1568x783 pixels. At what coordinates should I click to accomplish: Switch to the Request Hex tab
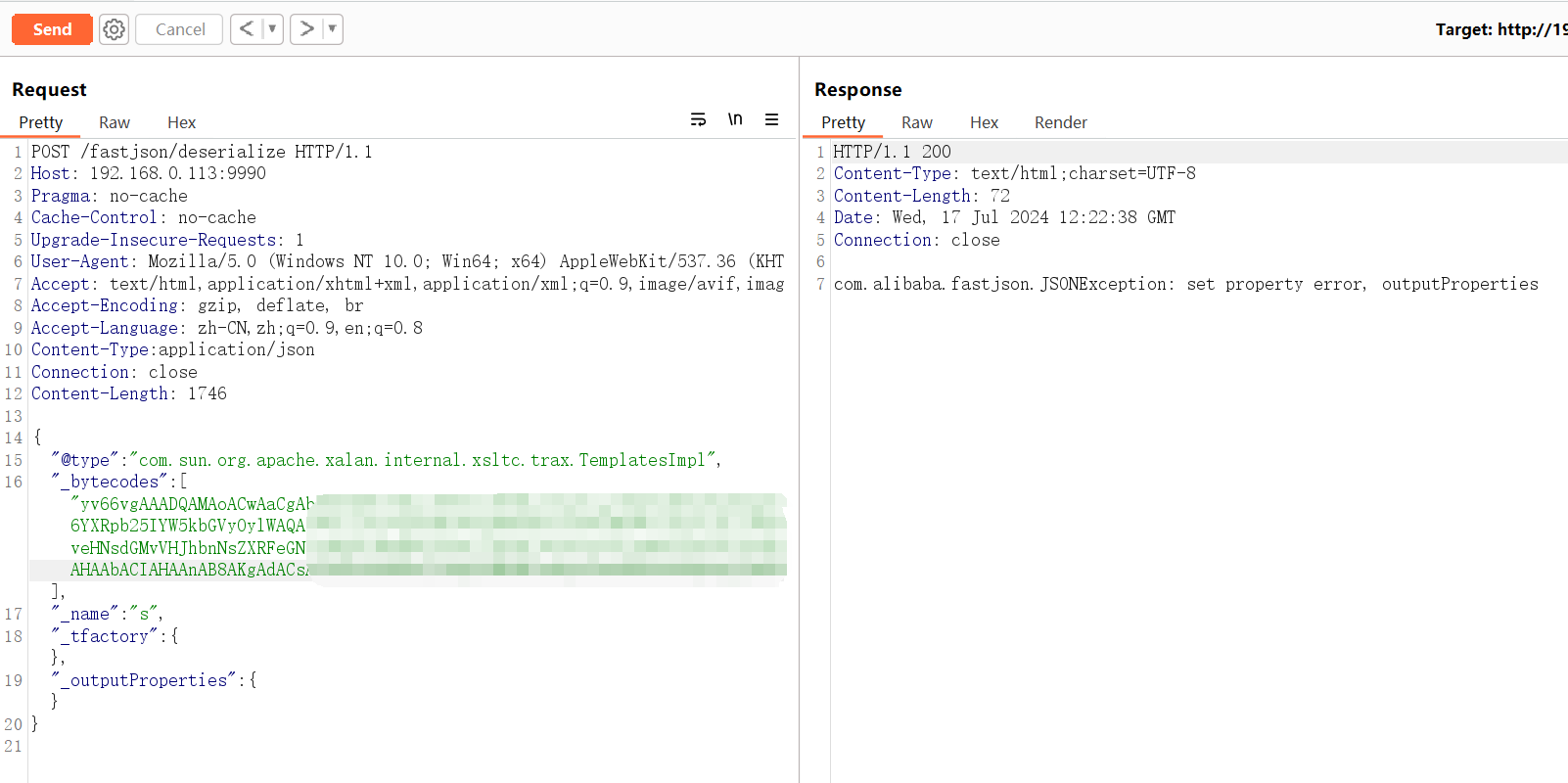coord(181,122)
